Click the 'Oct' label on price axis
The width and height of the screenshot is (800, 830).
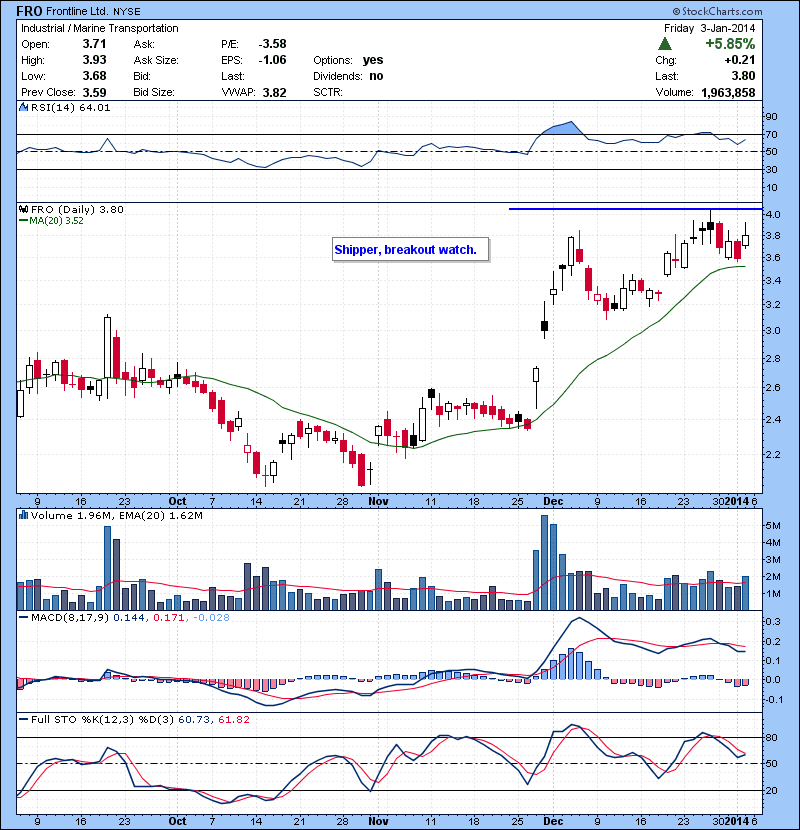point(177,501)
